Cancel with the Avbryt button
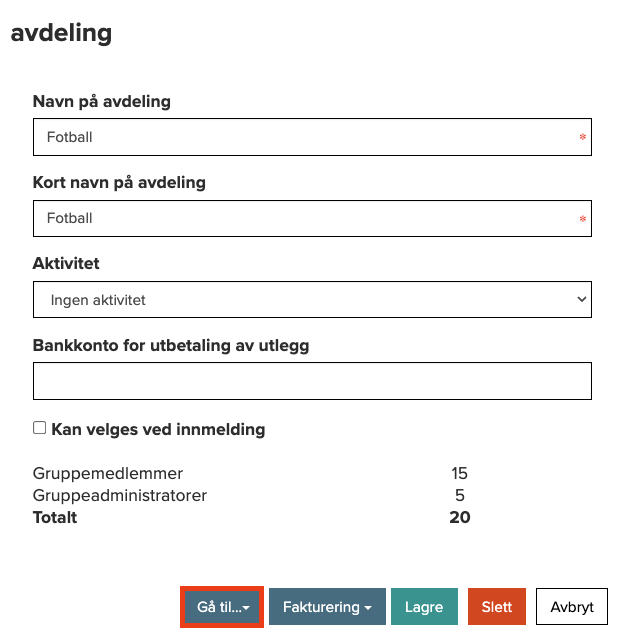627x638 pixels. [x=572, y=607]
